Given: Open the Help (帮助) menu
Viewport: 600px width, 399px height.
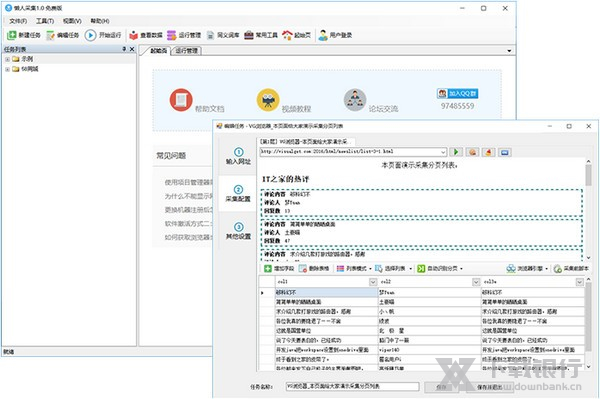Looking at the screenshot, I should [100, 21].
